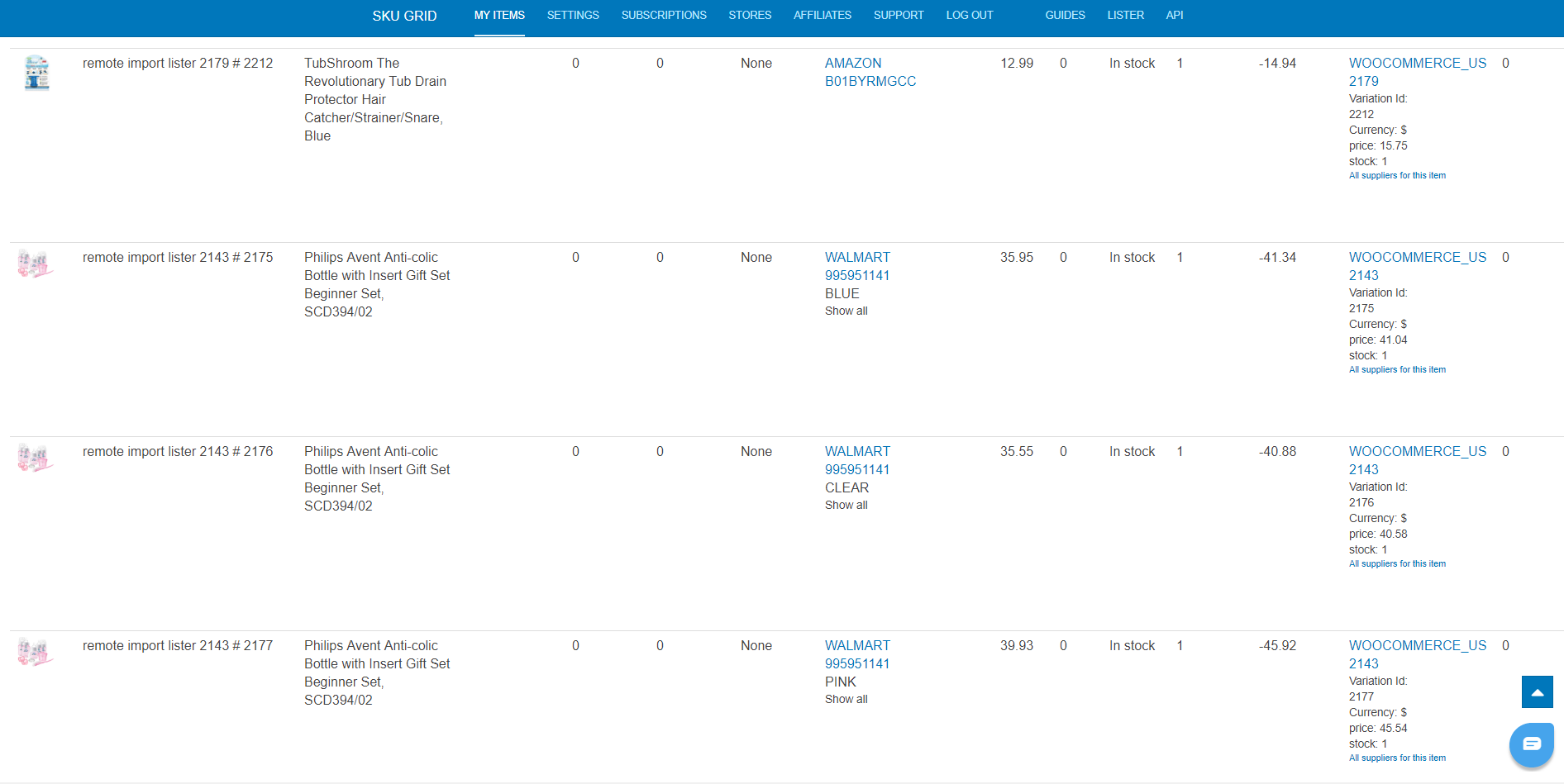Select text 'remote import lister 2143 # 2177'
Image resolution: width=1564 pixels, height=784 pixels.
coord(178,645)
